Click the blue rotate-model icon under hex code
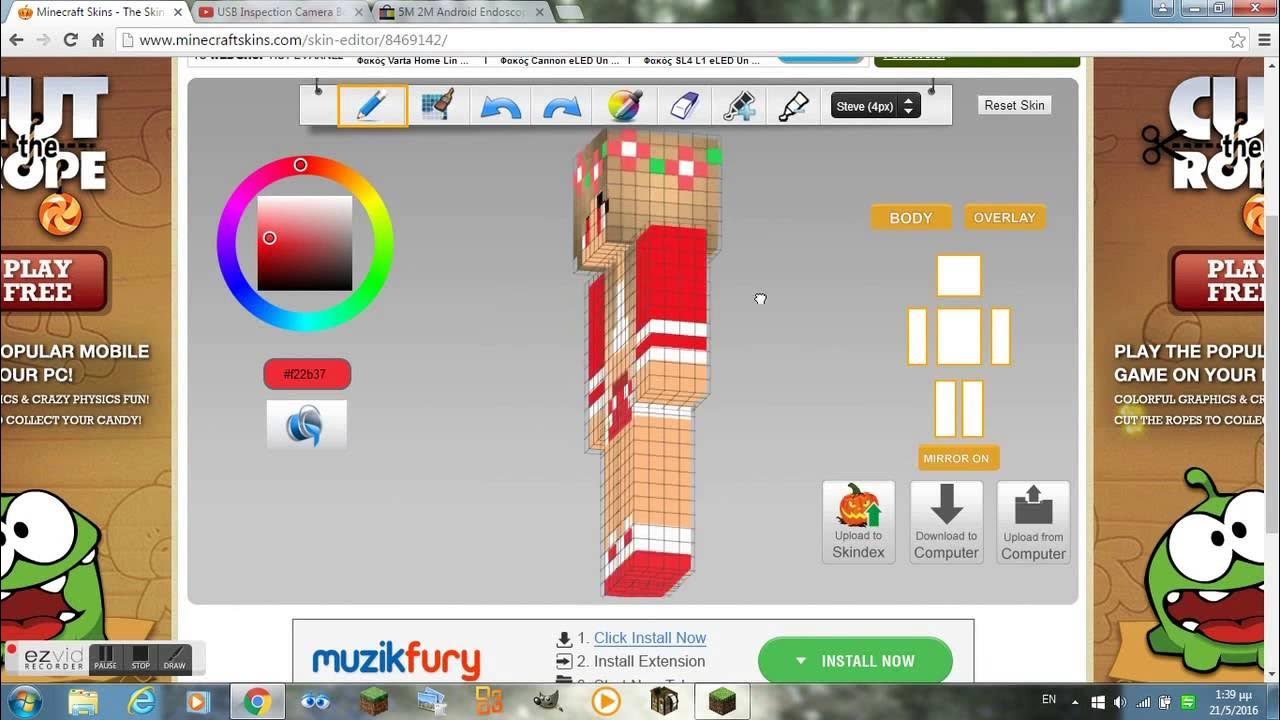 [x=306, y=424]
